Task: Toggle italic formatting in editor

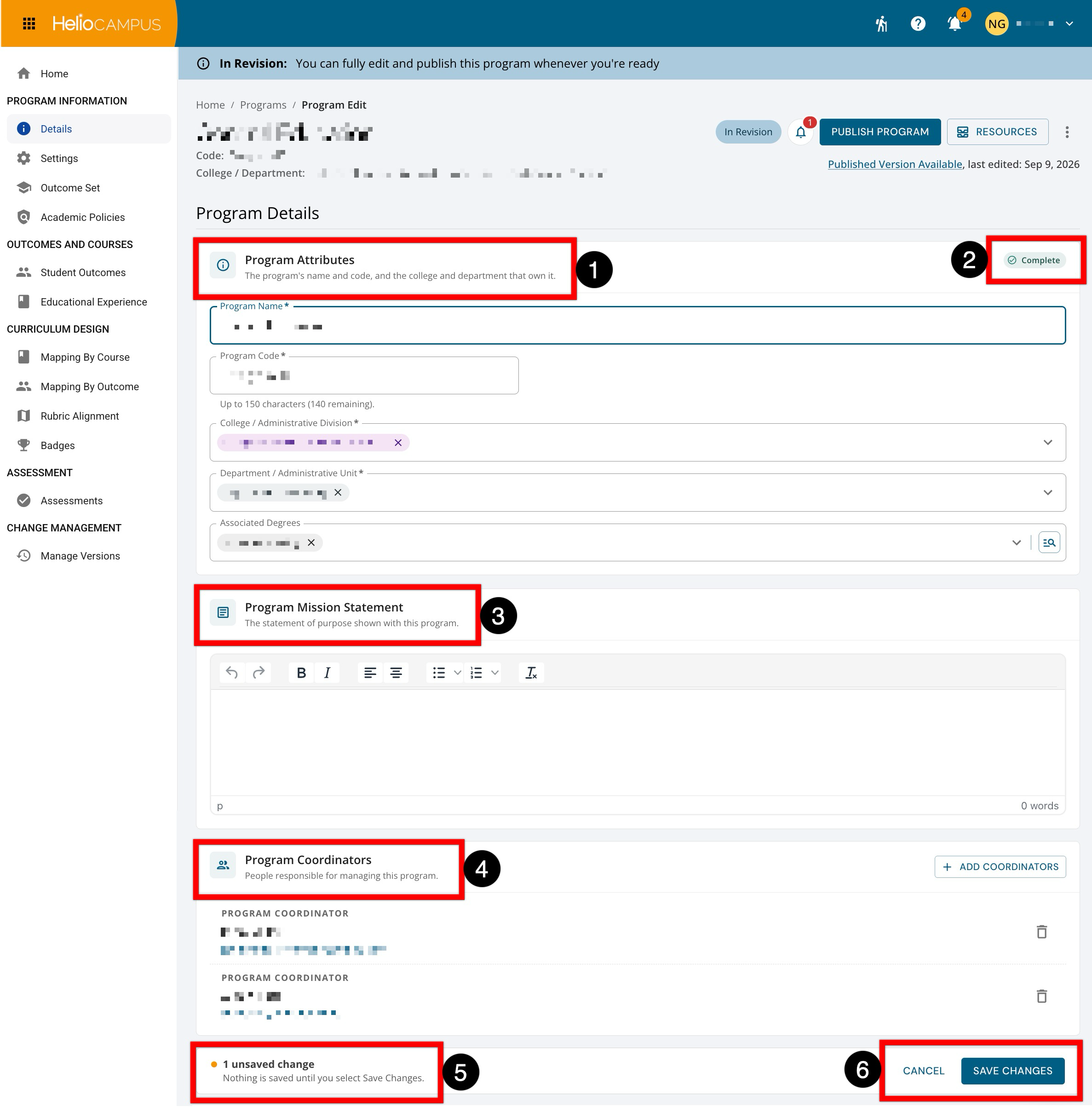Action: (x=327, y=672)
